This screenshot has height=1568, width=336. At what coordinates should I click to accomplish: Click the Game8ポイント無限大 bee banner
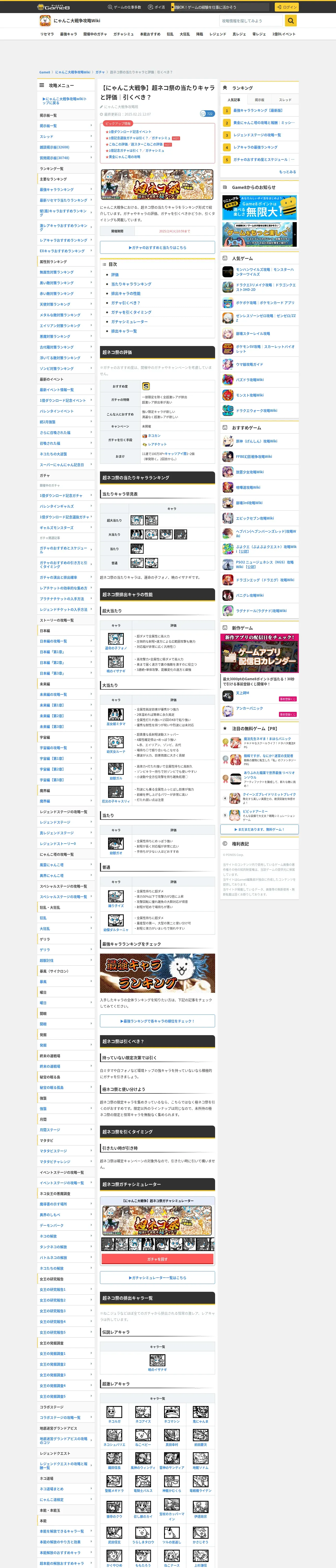(260, 207)
